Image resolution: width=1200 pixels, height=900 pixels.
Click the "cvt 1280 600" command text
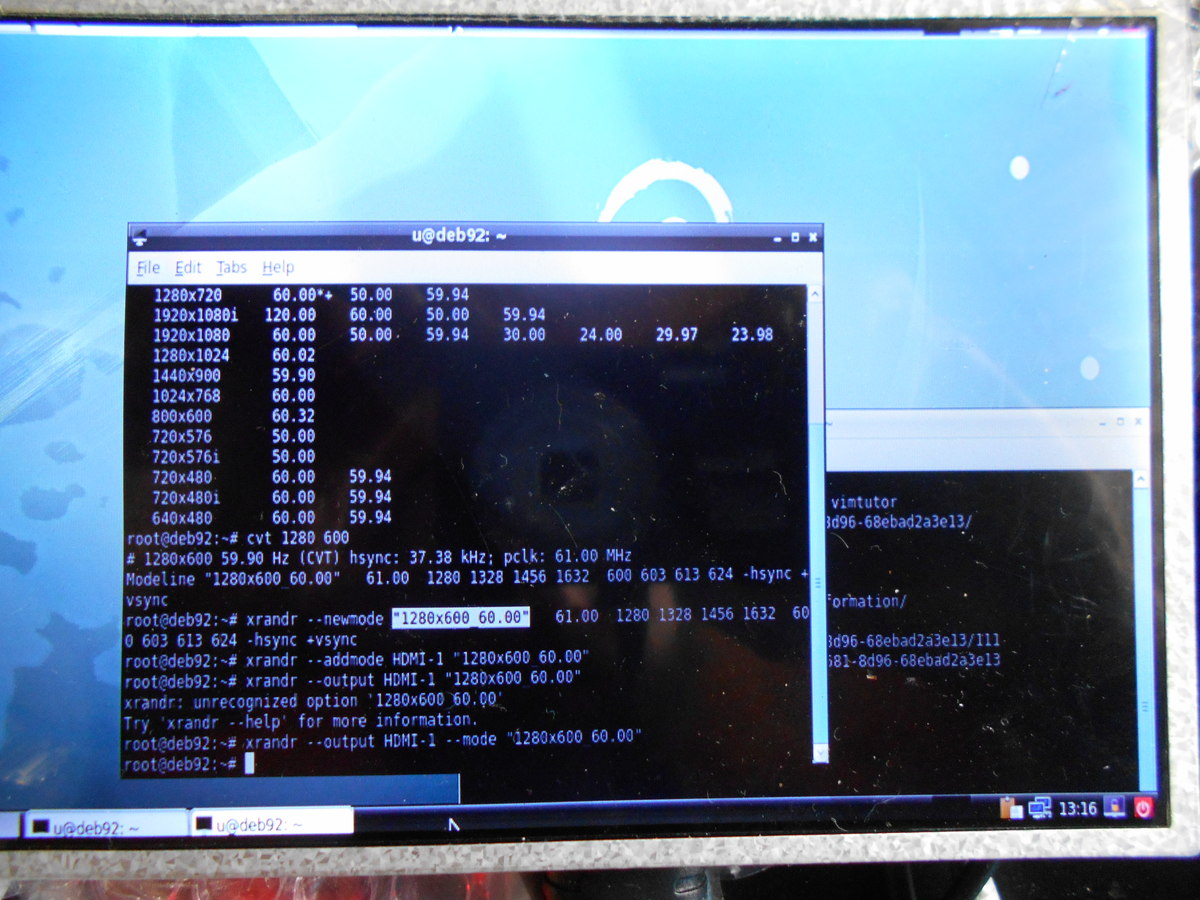[x=297, y=537]
